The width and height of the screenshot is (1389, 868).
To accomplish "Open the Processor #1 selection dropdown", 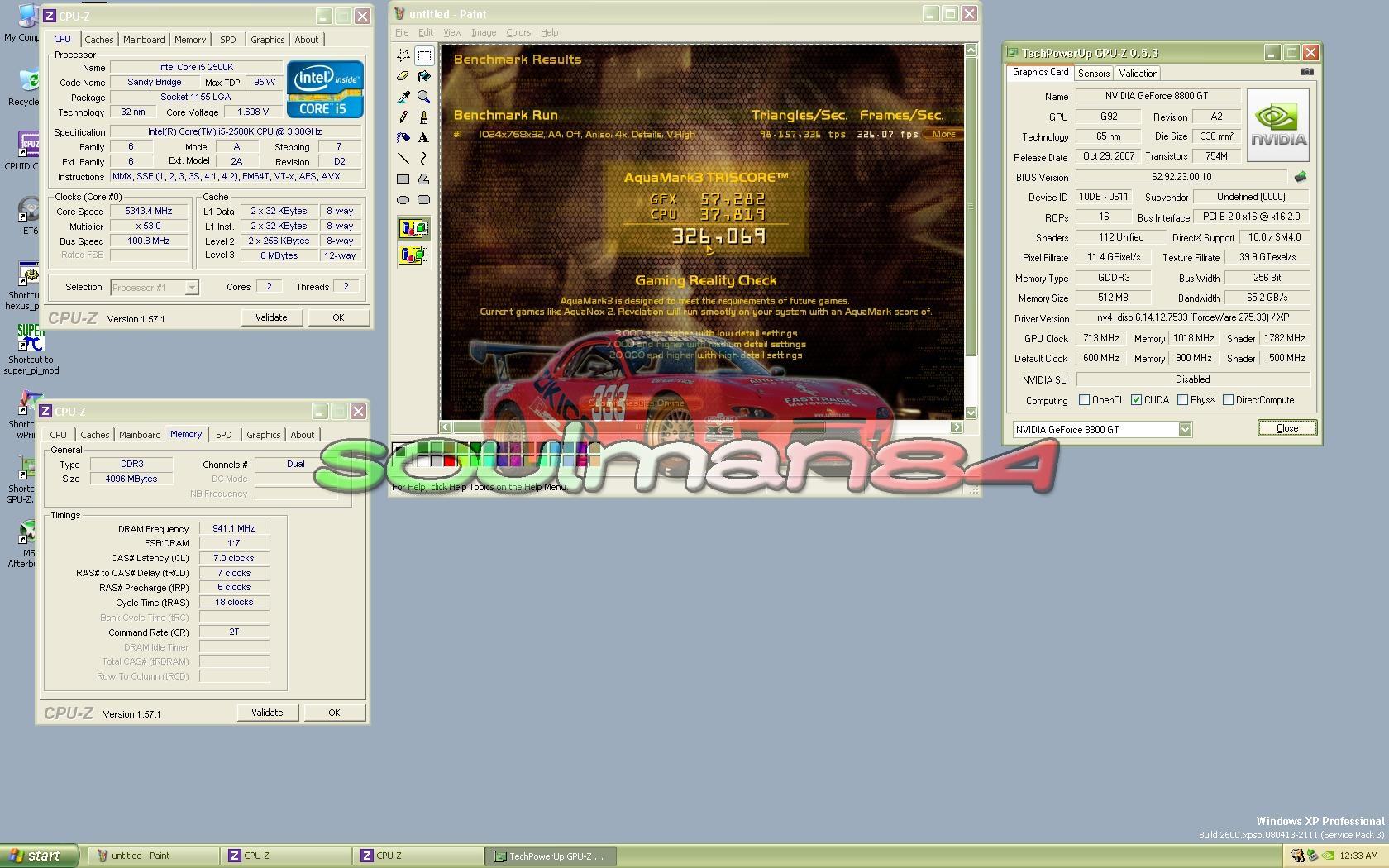I will [192, 288].
